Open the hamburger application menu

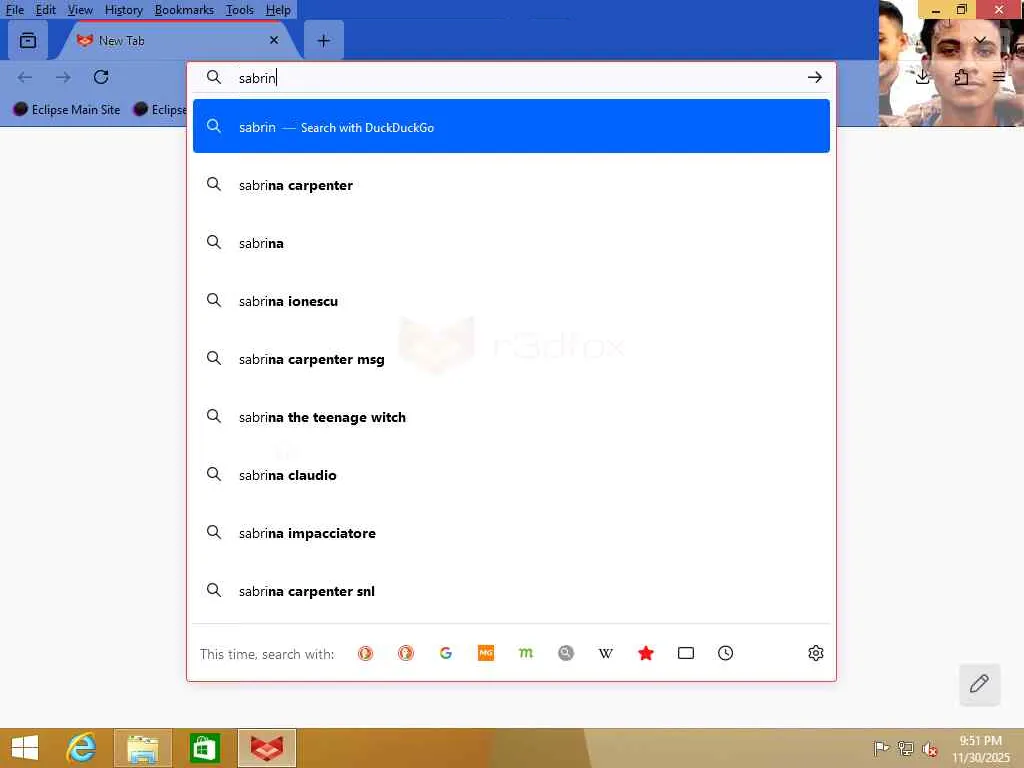coord(999,78)
